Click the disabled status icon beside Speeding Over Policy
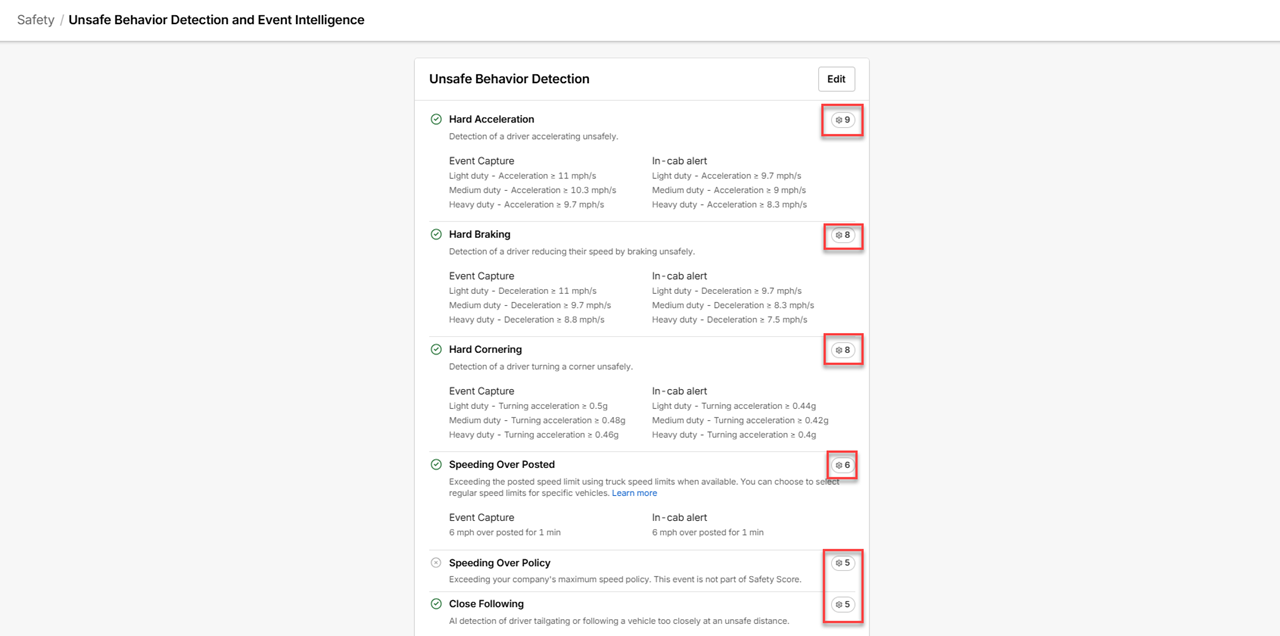 (436, 563)
